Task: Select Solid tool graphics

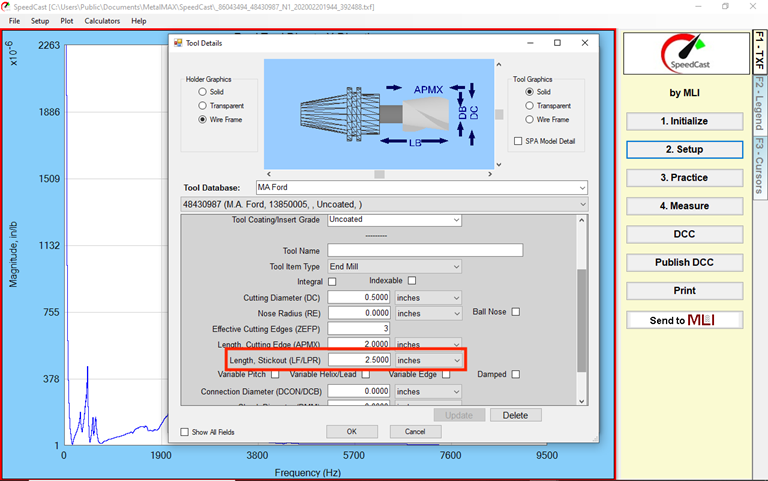Action: tap(529, 92)
